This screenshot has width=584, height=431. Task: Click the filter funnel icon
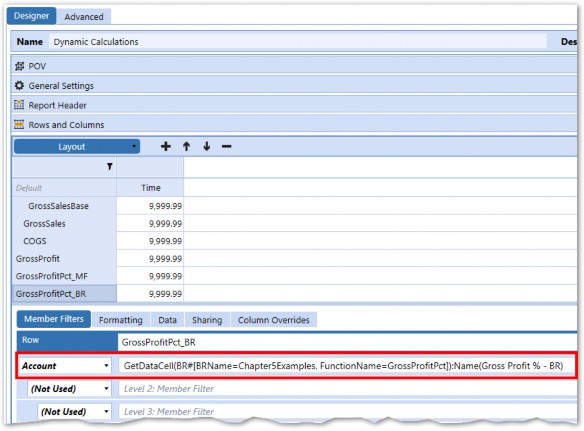point(110,167)
